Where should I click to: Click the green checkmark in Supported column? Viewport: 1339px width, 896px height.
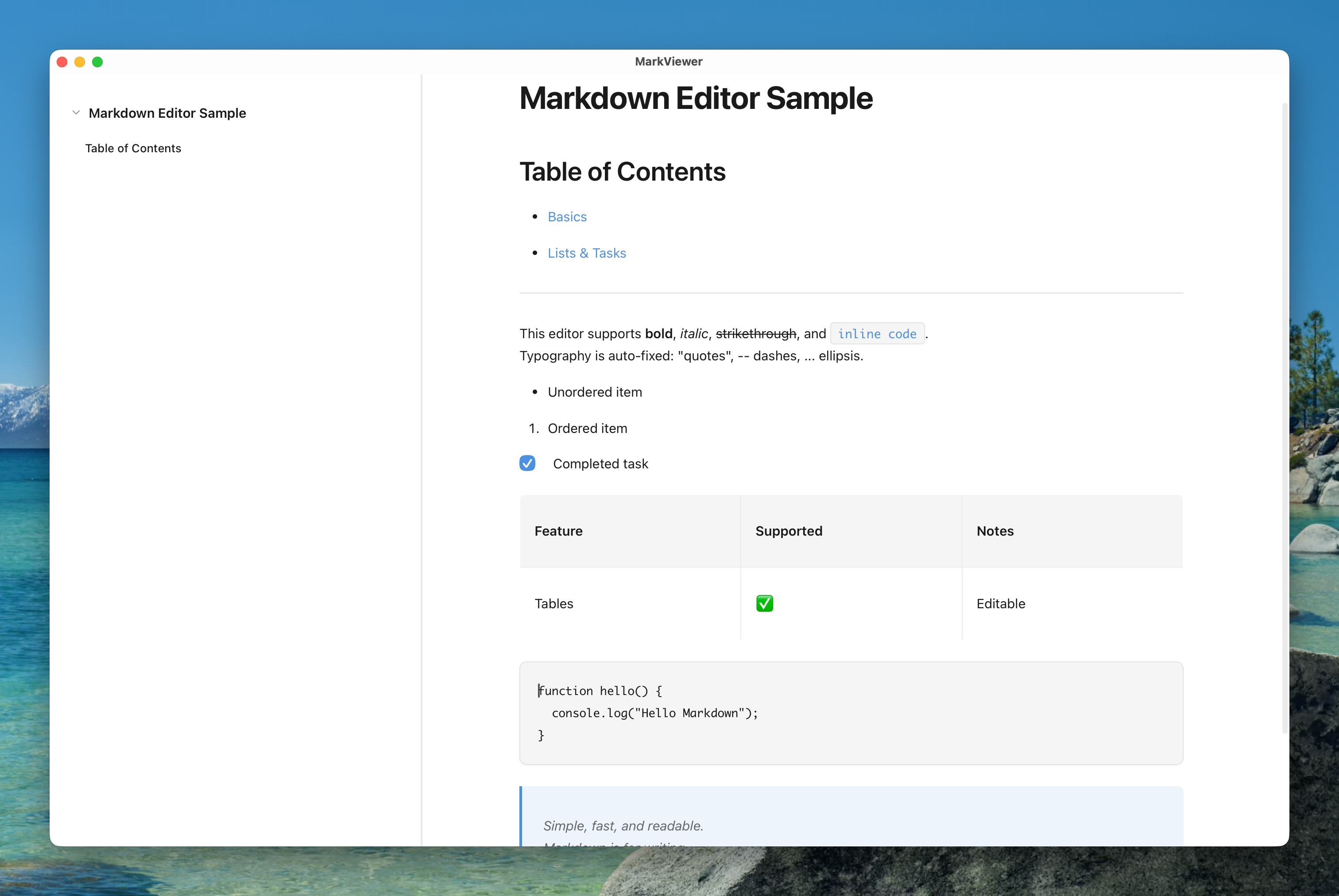click(764, 603)
